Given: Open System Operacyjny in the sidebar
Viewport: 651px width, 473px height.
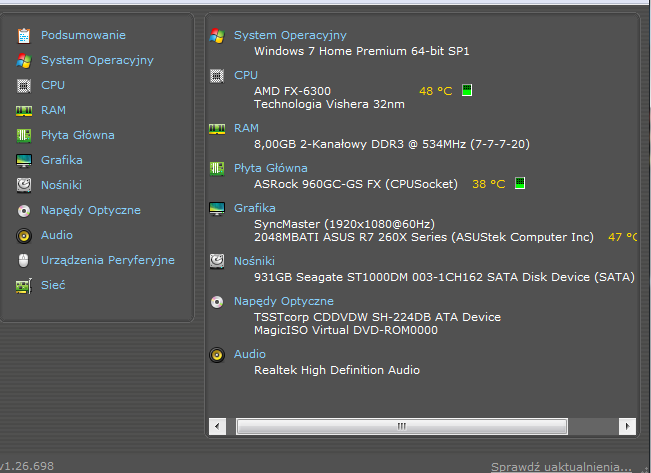Looking at the screenshot, I should point(97,61).
